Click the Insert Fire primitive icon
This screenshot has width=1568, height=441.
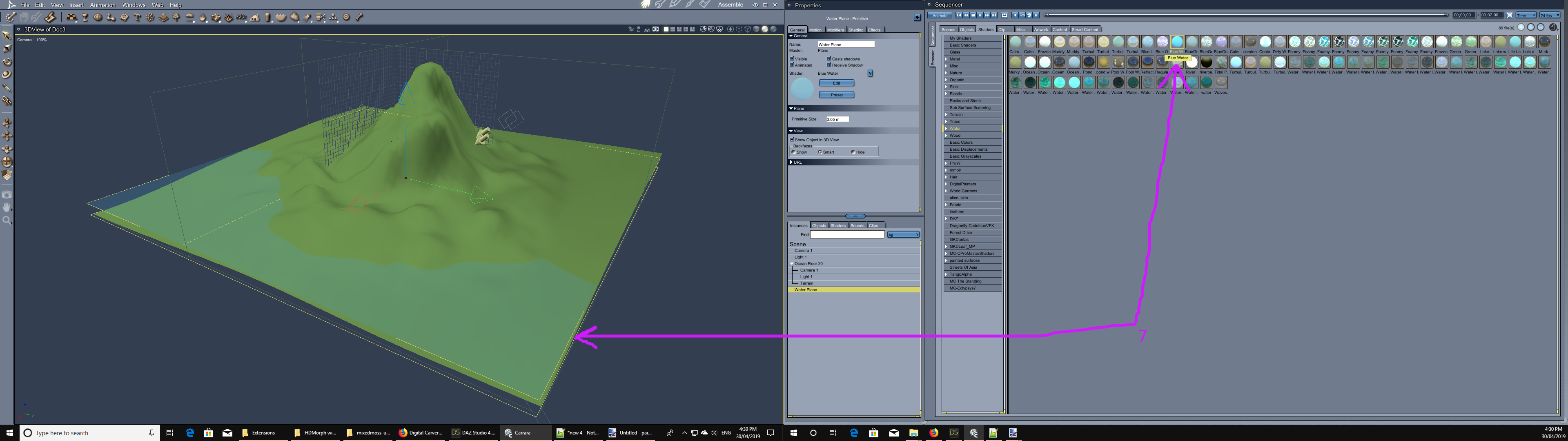203,17
